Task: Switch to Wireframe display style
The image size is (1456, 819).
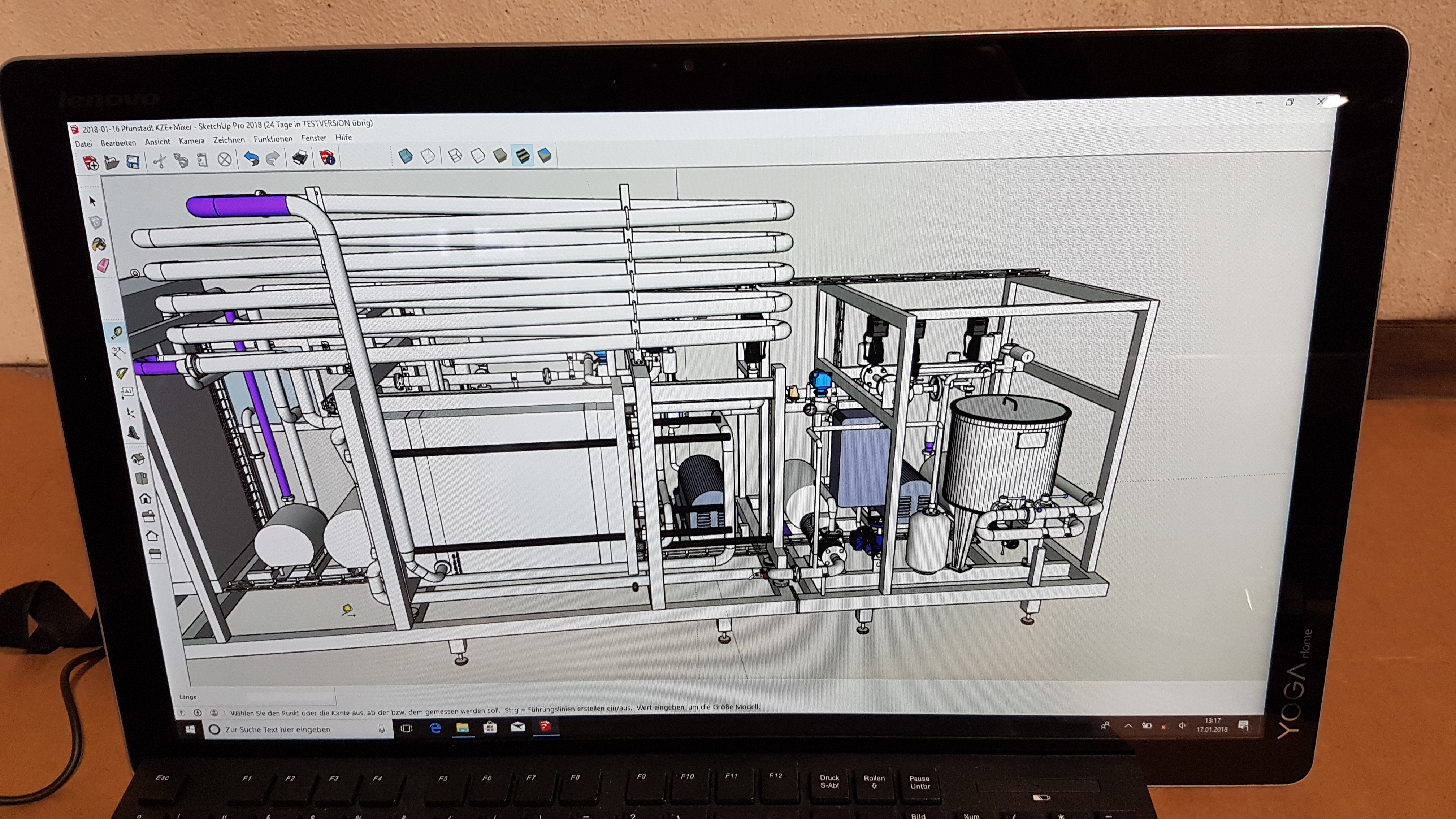Action: tap(455, 155)
